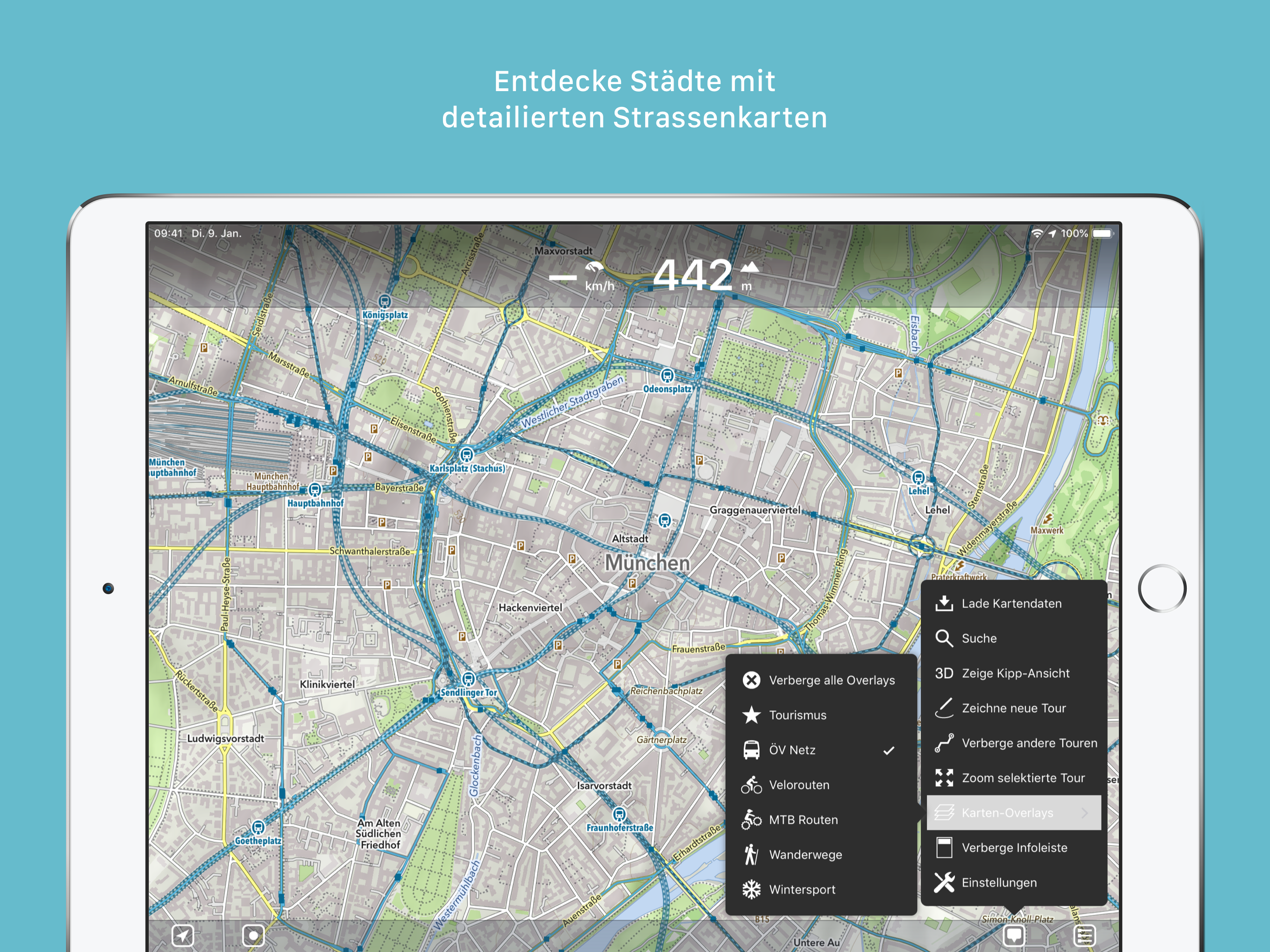This screenshot has height=952, width=1270.
Task: Tap the Karlsplatz (Stachus) station icon
Action: pyautogui.click(x=467, y=456)
